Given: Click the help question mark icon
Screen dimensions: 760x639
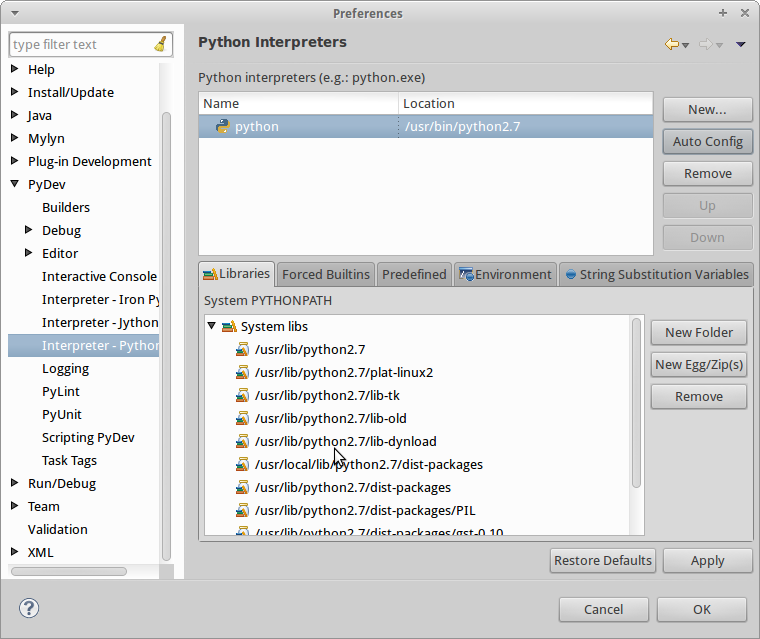Looking at the screenshot, I should (29, 608).
